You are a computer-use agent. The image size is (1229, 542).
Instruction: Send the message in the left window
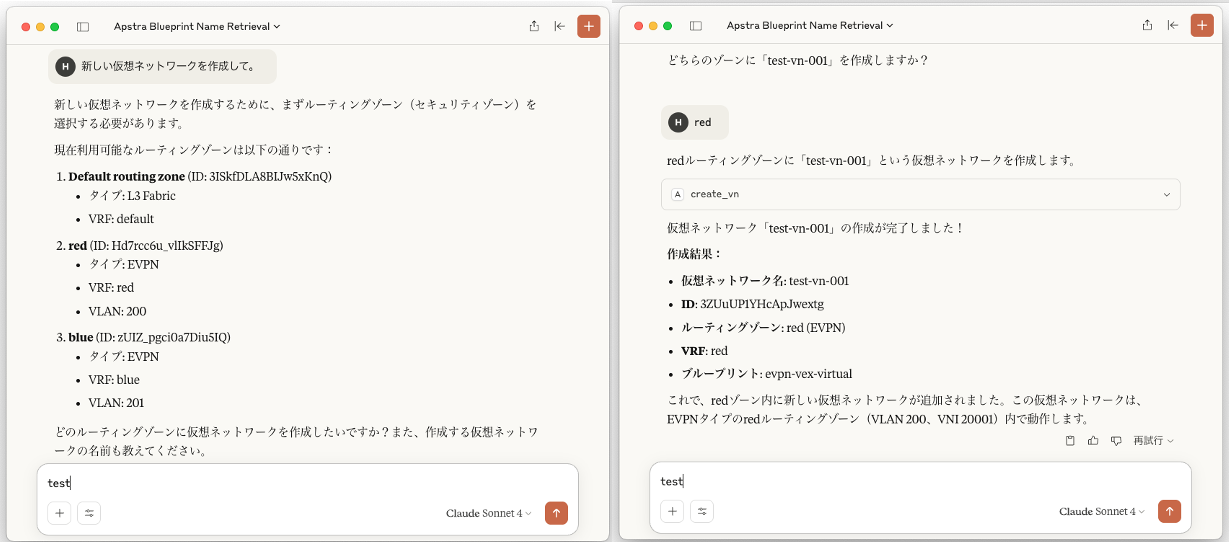tap(557, 513)
